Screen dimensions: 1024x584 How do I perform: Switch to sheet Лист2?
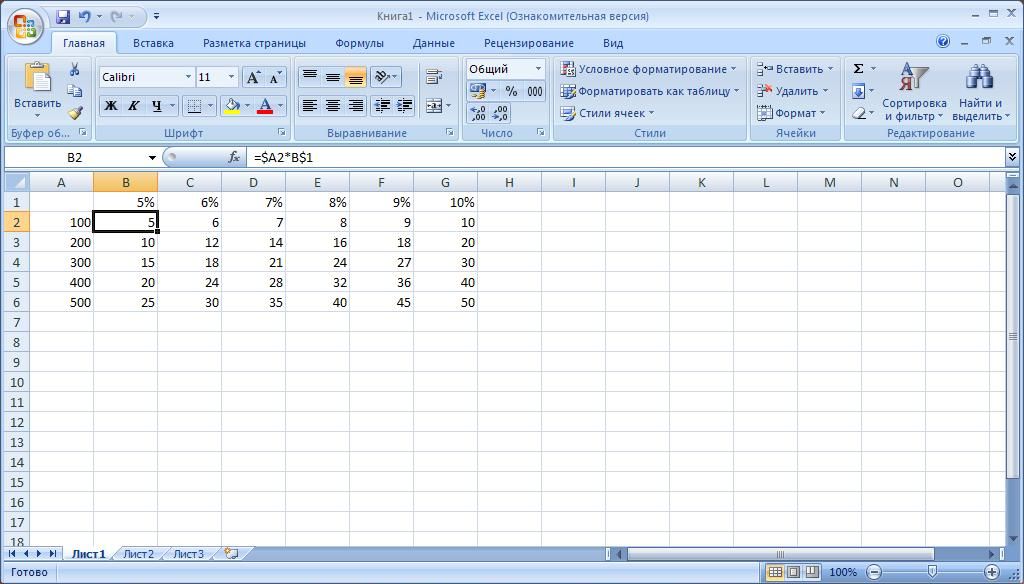point(138,554)
